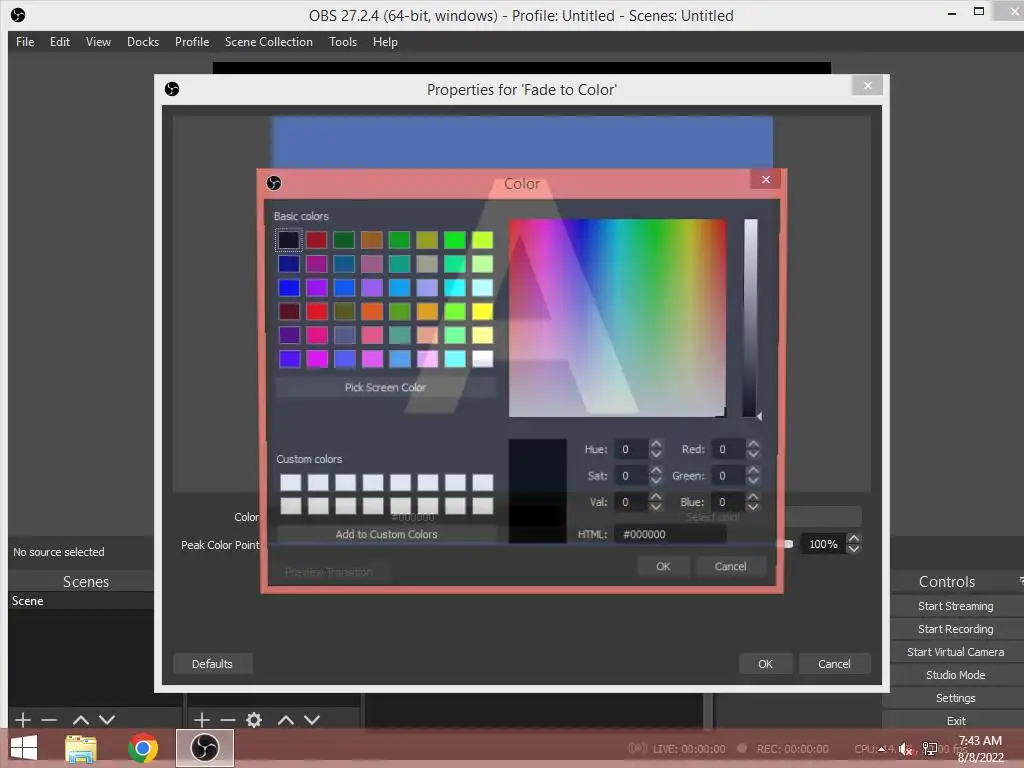Move scene down with arrow icon
1024x768 pixels.
coord(107,720)
